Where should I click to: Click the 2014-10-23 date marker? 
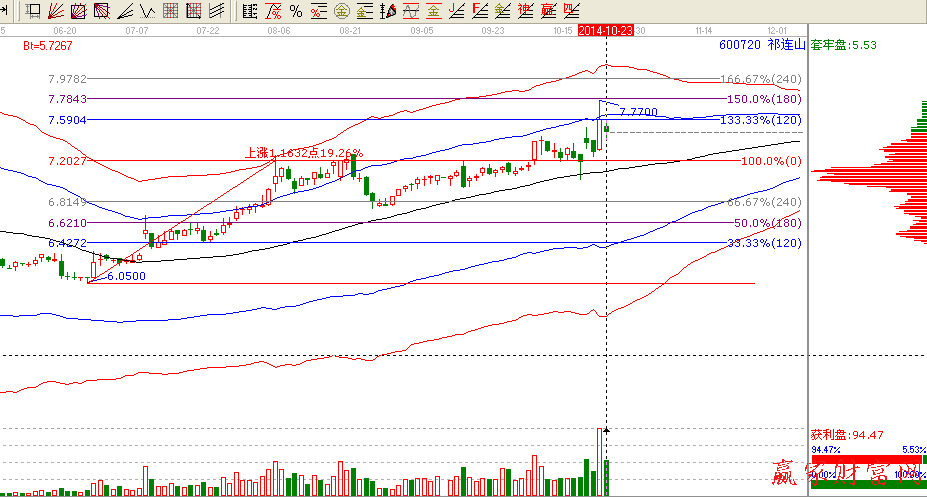click(x=606, y=32)
